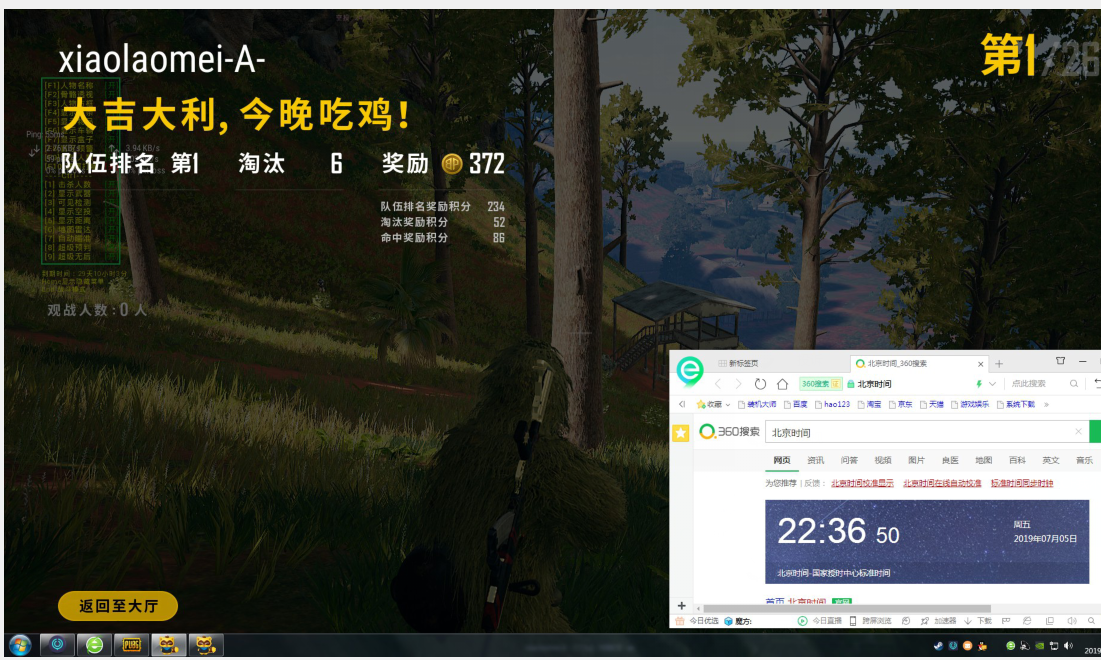Open the 游戏娱乐 bookmark
This screenshot has height=660, width=1101.
[970, 404]
